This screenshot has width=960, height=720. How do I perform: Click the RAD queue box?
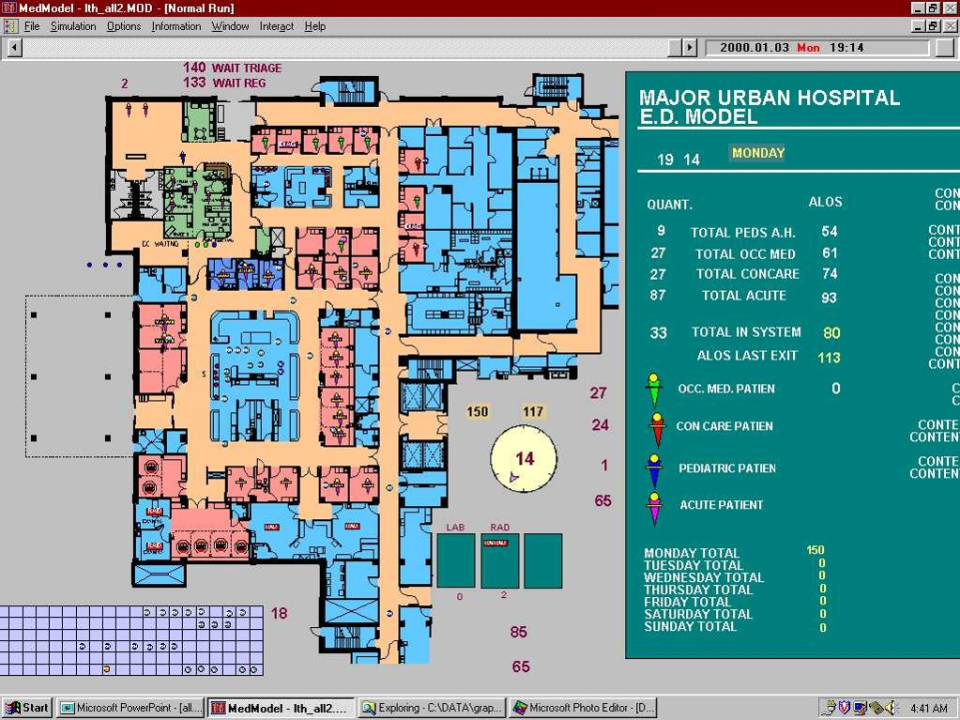[500, 560]
